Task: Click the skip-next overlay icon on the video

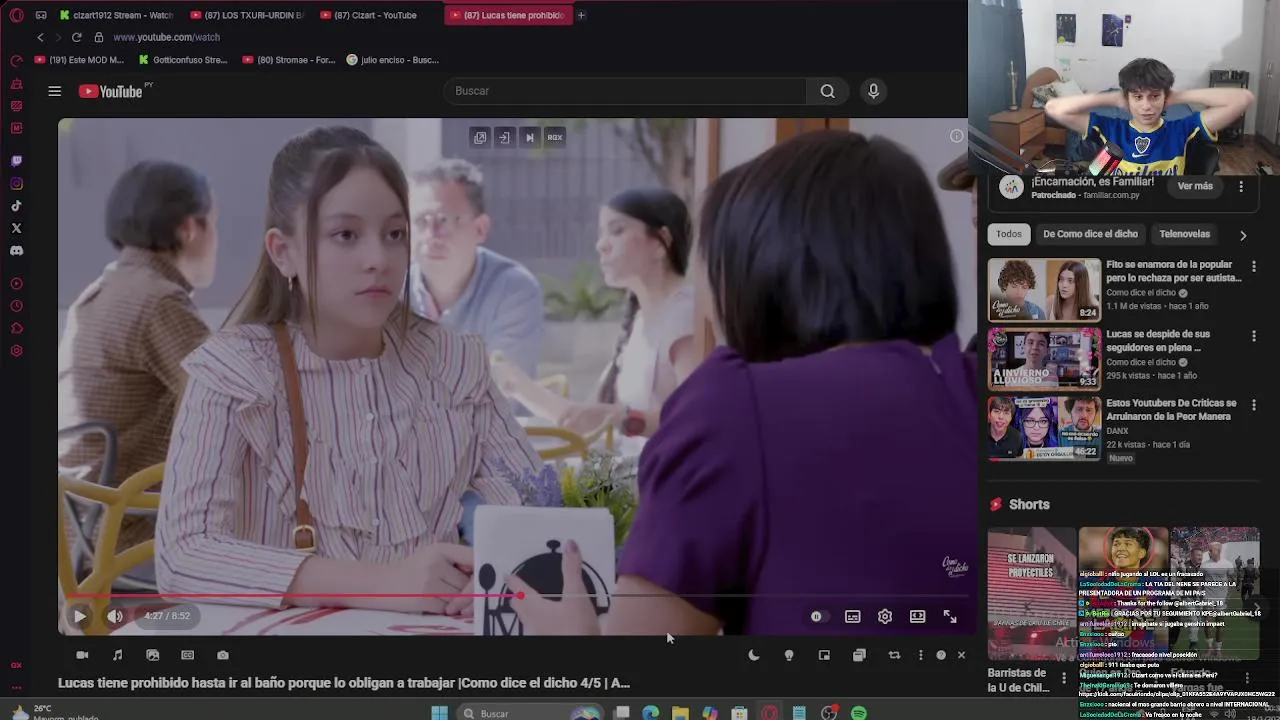Action: pos(530,137)
